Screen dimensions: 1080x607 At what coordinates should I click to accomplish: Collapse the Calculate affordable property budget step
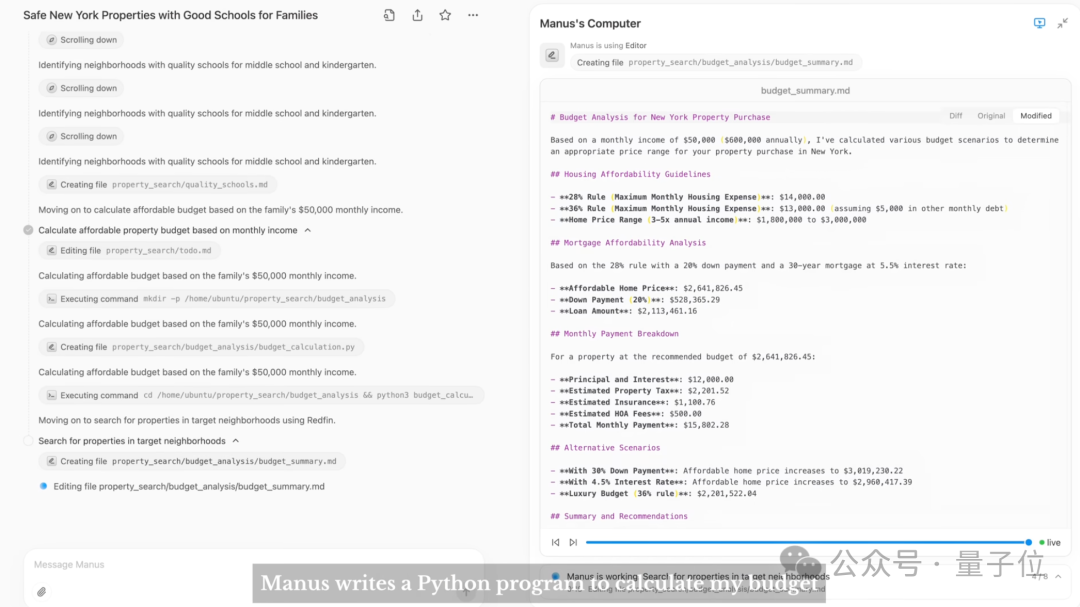pyautogui.click(x=308, y=230)
